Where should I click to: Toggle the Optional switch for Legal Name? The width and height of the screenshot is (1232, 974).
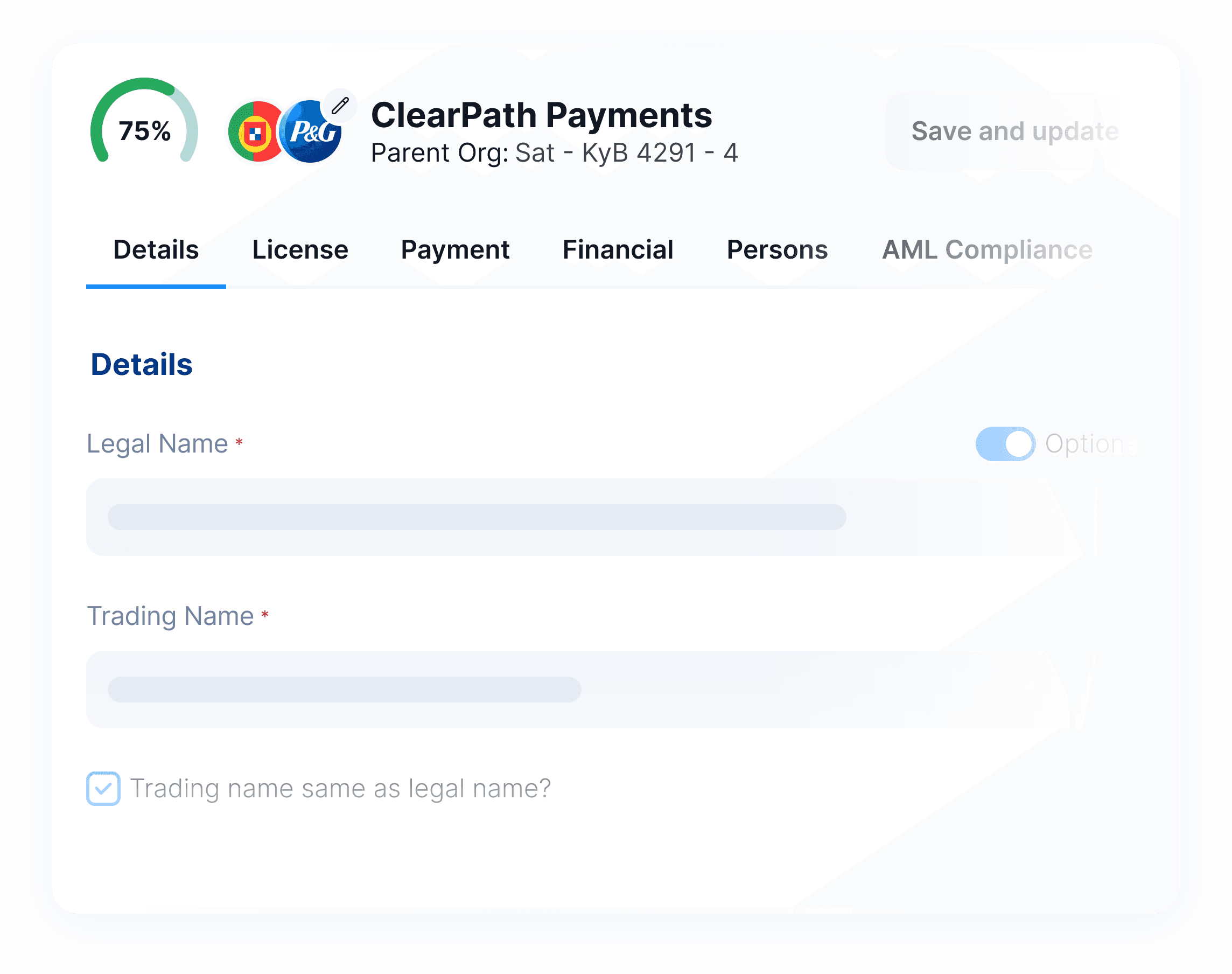pyautogui.click(x=1005, y=444)
